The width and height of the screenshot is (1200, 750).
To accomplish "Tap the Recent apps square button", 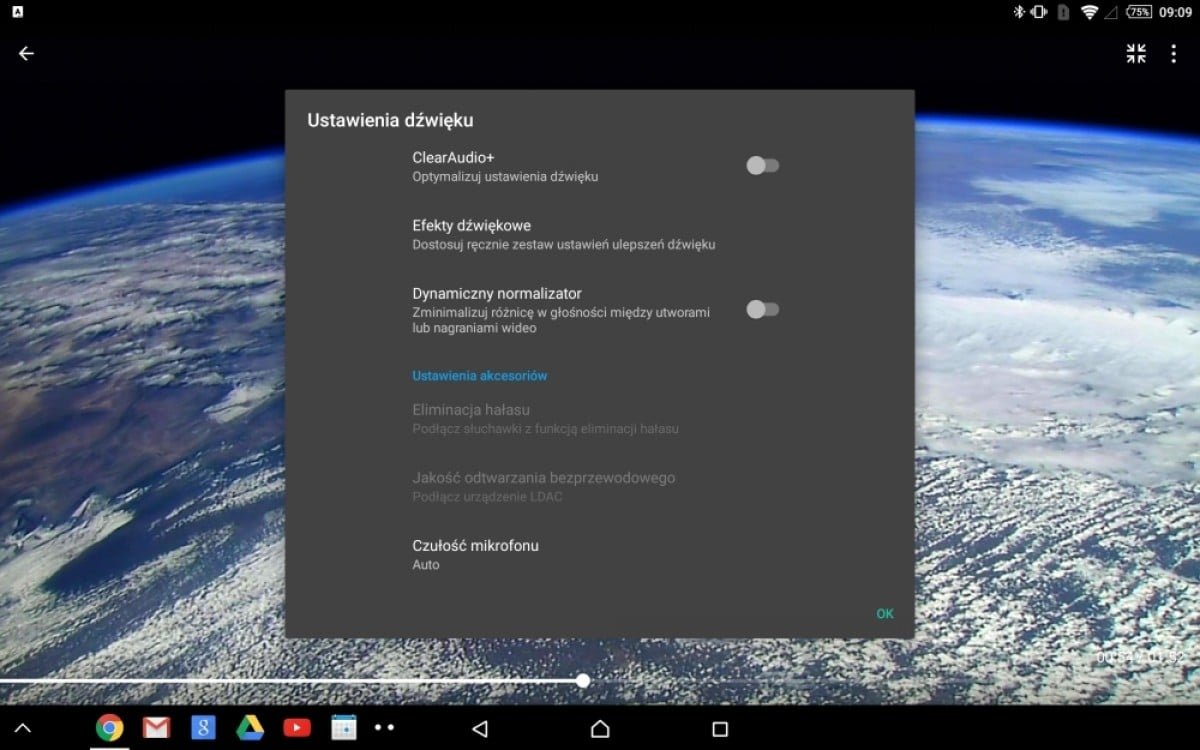I will click(x=720, y=729).
